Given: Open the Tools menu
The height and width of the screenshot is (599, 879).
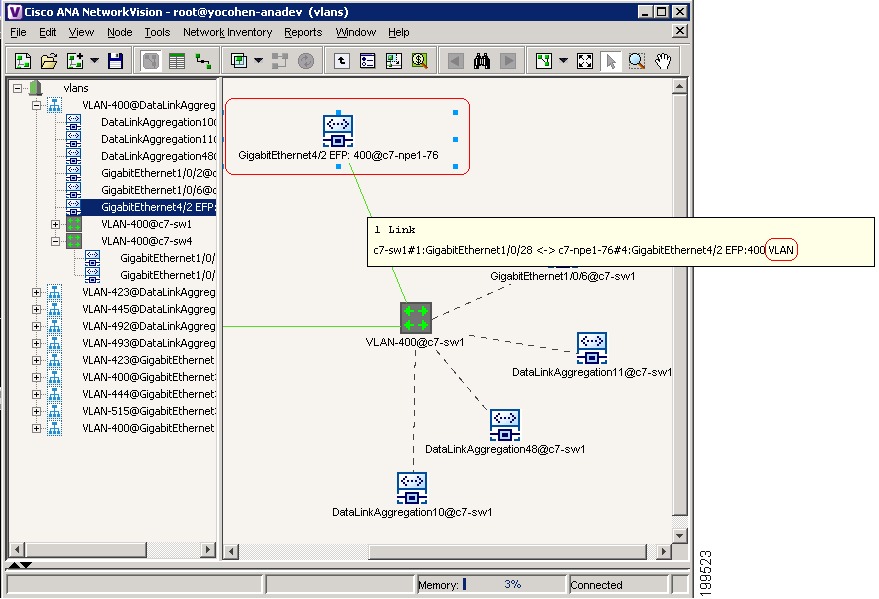Looking at the screenshot, I should (157, 32).
